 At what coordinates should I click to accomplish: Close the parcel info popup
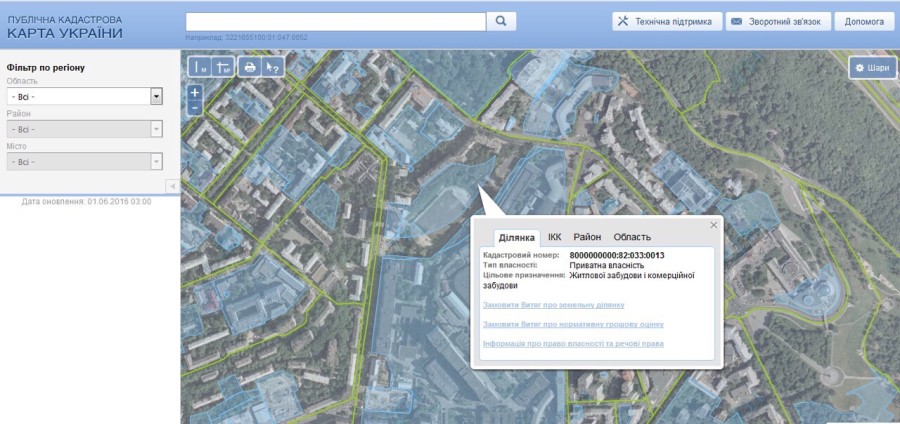pos(713,225)
